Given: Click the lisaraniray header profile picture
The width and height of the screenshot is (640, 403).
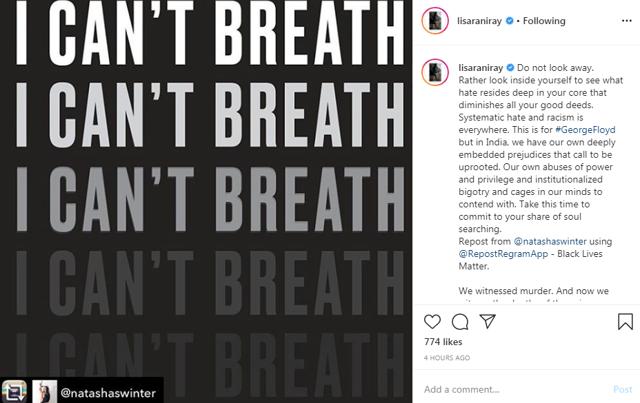Looking at the screenshot, I should 435,20.
